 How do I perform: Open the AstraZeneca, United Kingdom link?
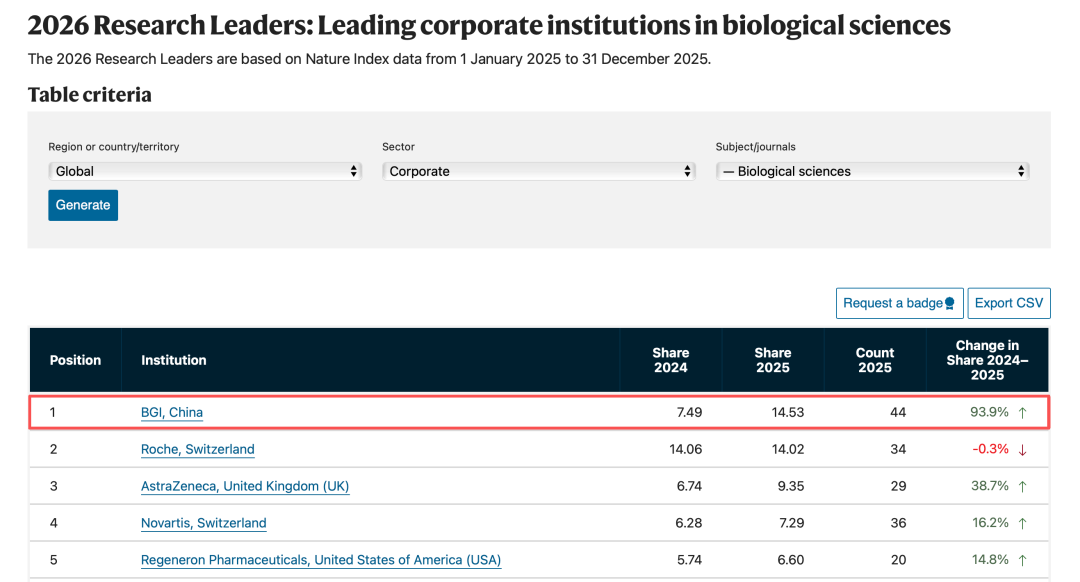[245, 486]
